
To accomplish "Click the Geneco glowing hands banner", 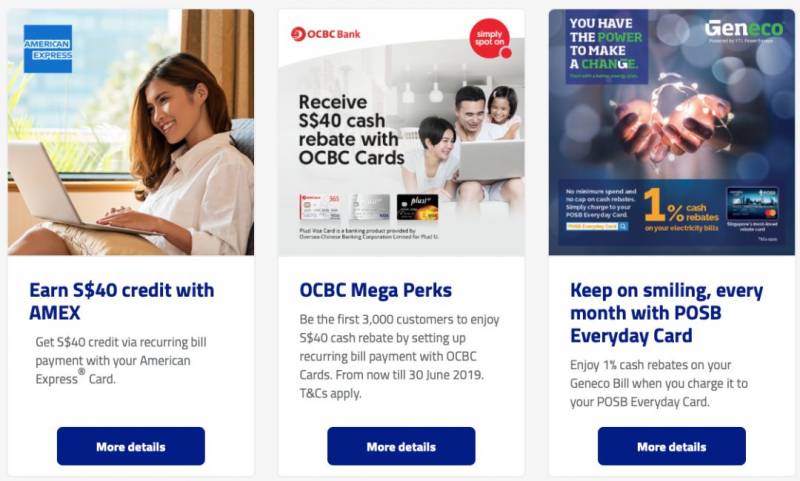I will coord(671,132).
